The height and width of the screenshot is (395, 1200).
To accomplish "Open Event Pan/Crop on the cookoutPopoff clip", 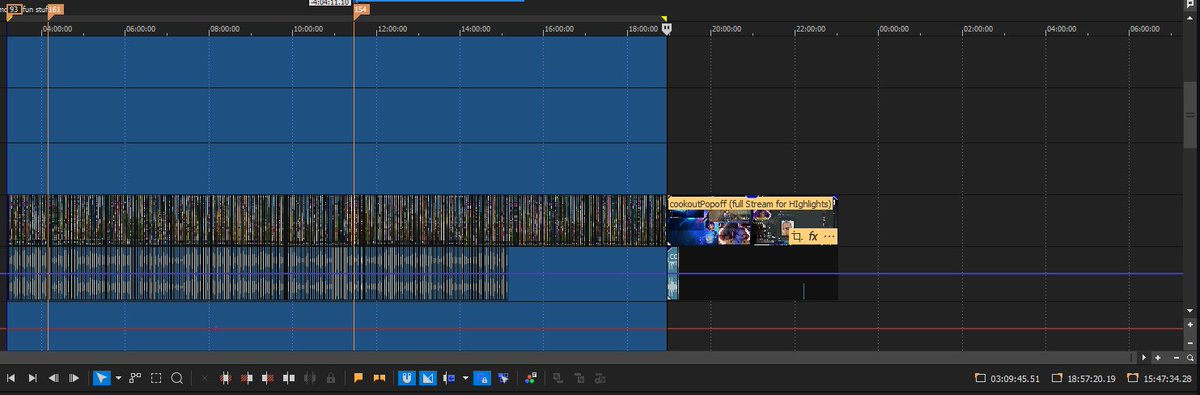I will pos(797,237).
